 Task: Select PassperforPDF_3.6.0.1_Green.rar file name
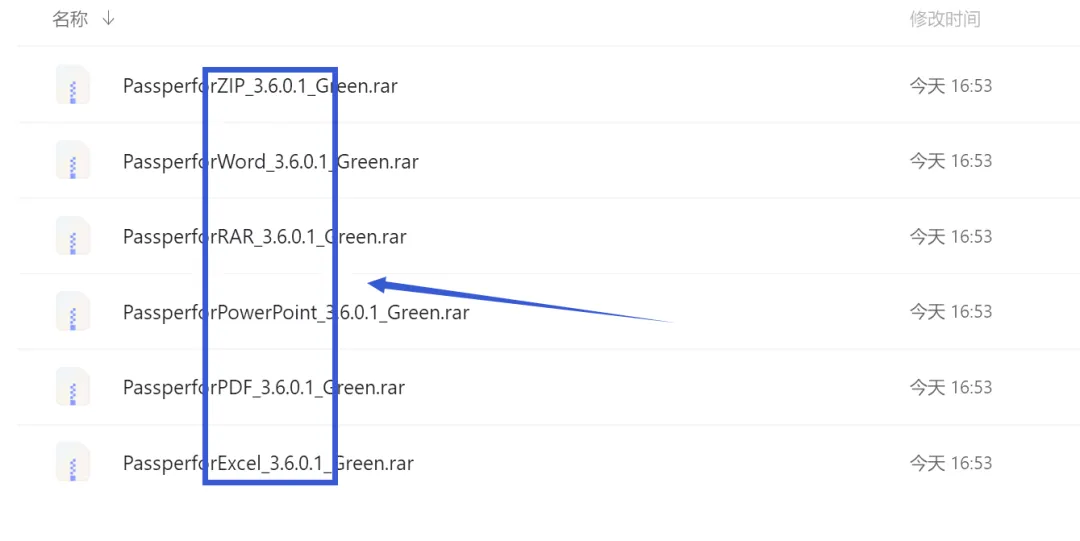[x=264, y=387]
